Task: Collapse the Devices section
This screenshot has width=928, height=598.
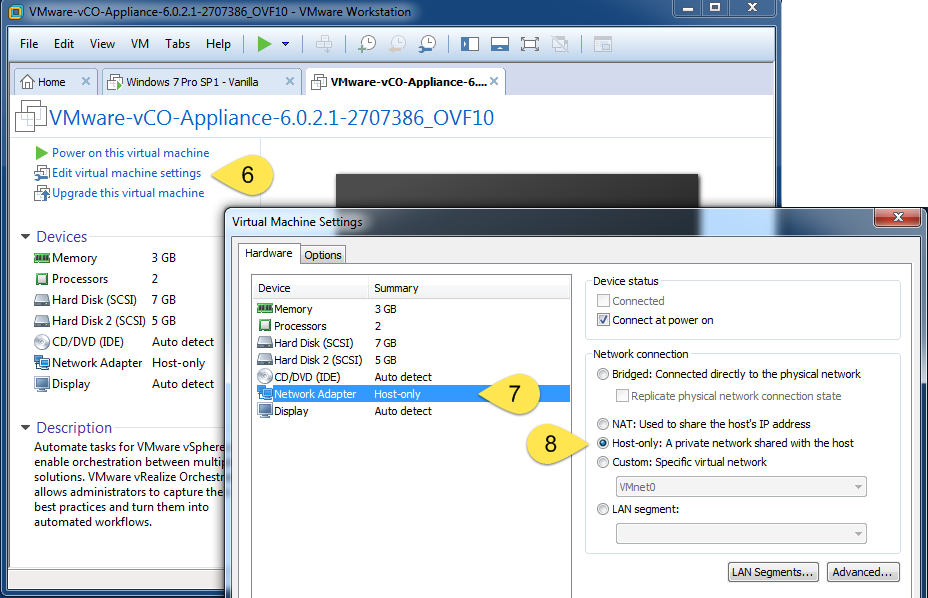Action: pyautogui.click(x=25, y=236)
